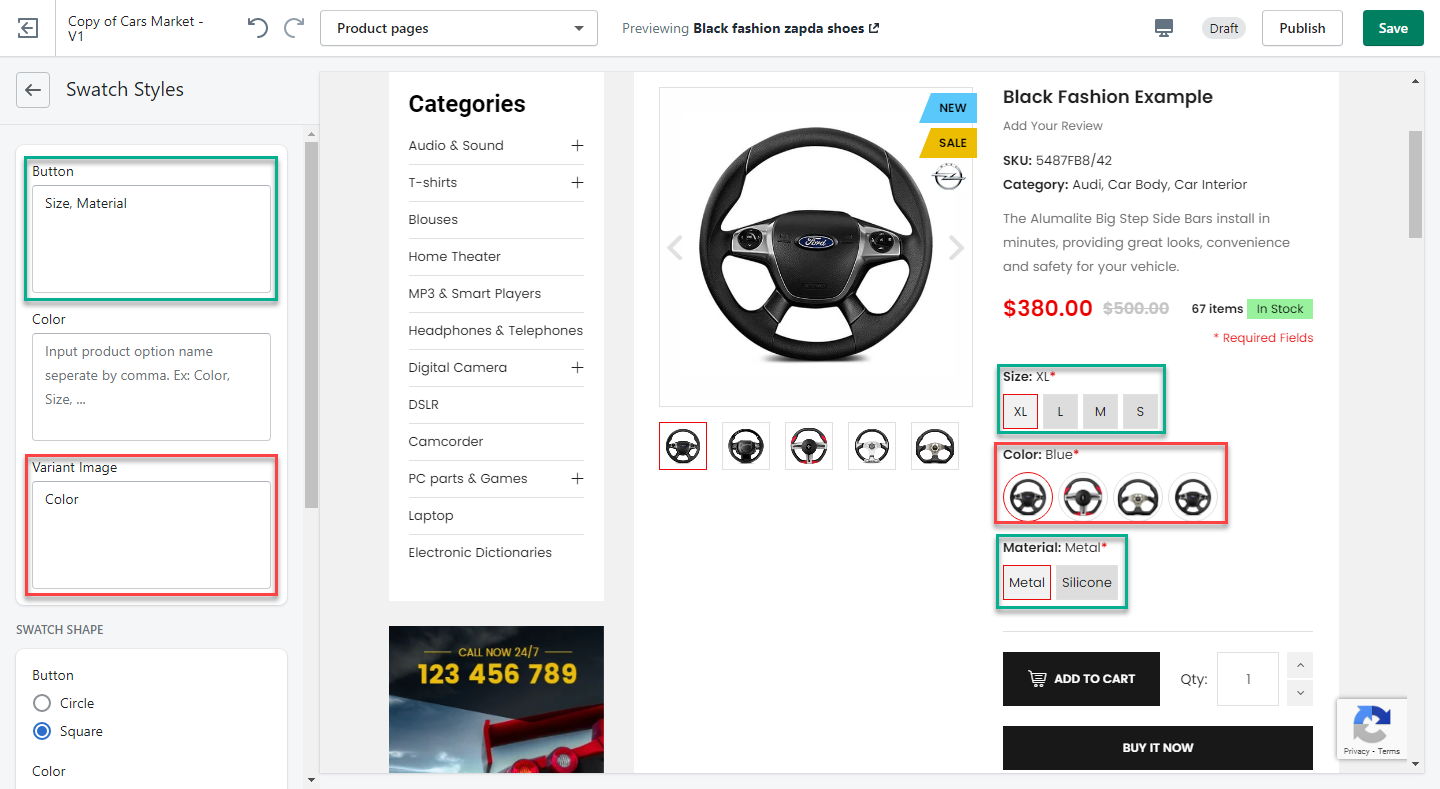This screenshot has height=789, width=1440.
Task: Click preview pane vertical scrollbar
Action: point(1415,184)
